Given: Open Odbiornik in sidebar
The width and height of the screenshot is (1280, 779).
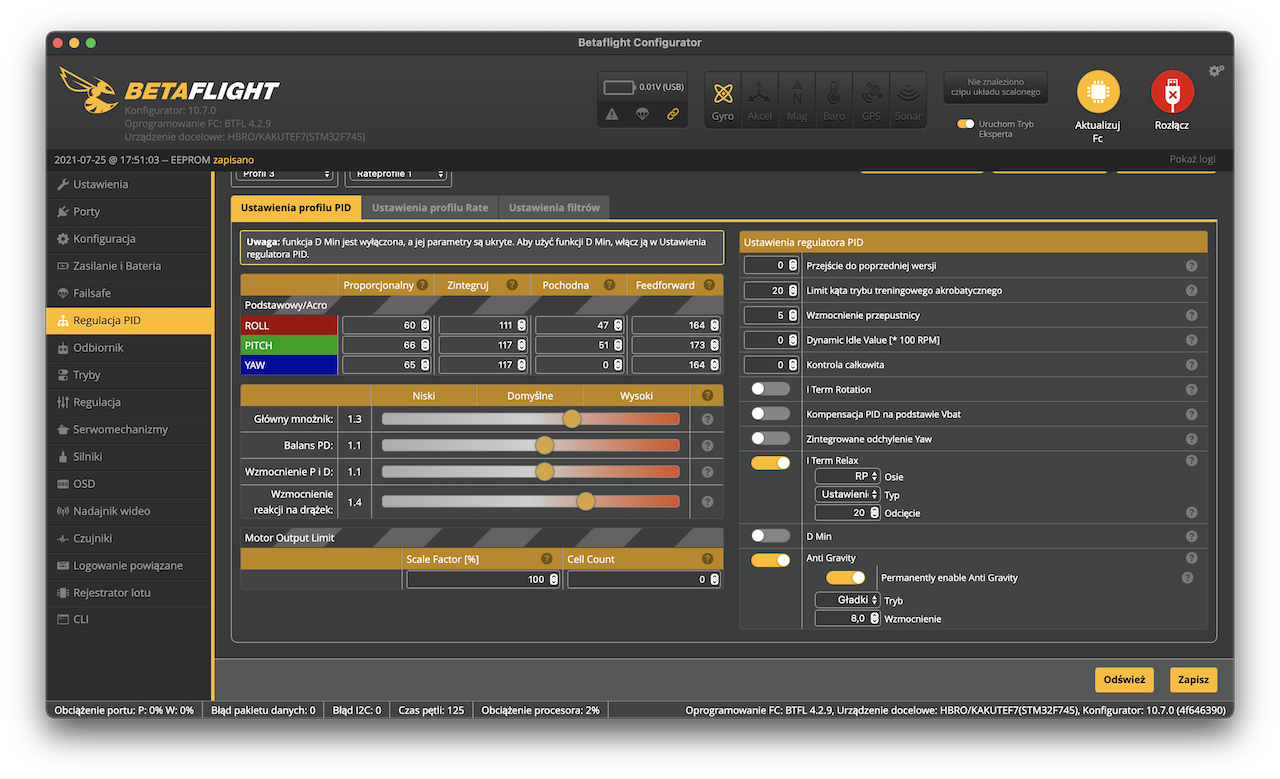Looking at the screenshot, I should point(129,348).
